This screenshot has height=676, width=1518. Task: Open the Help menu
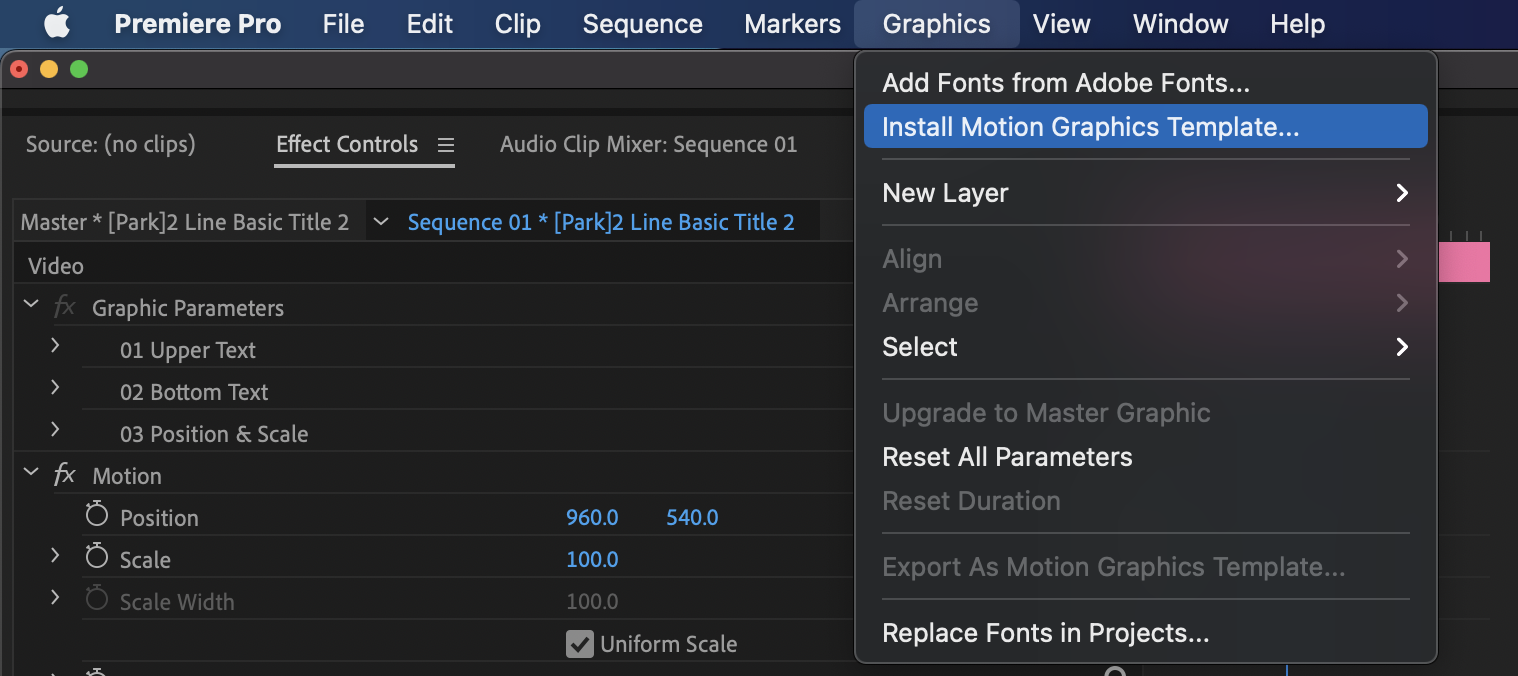click(1298, 24)
